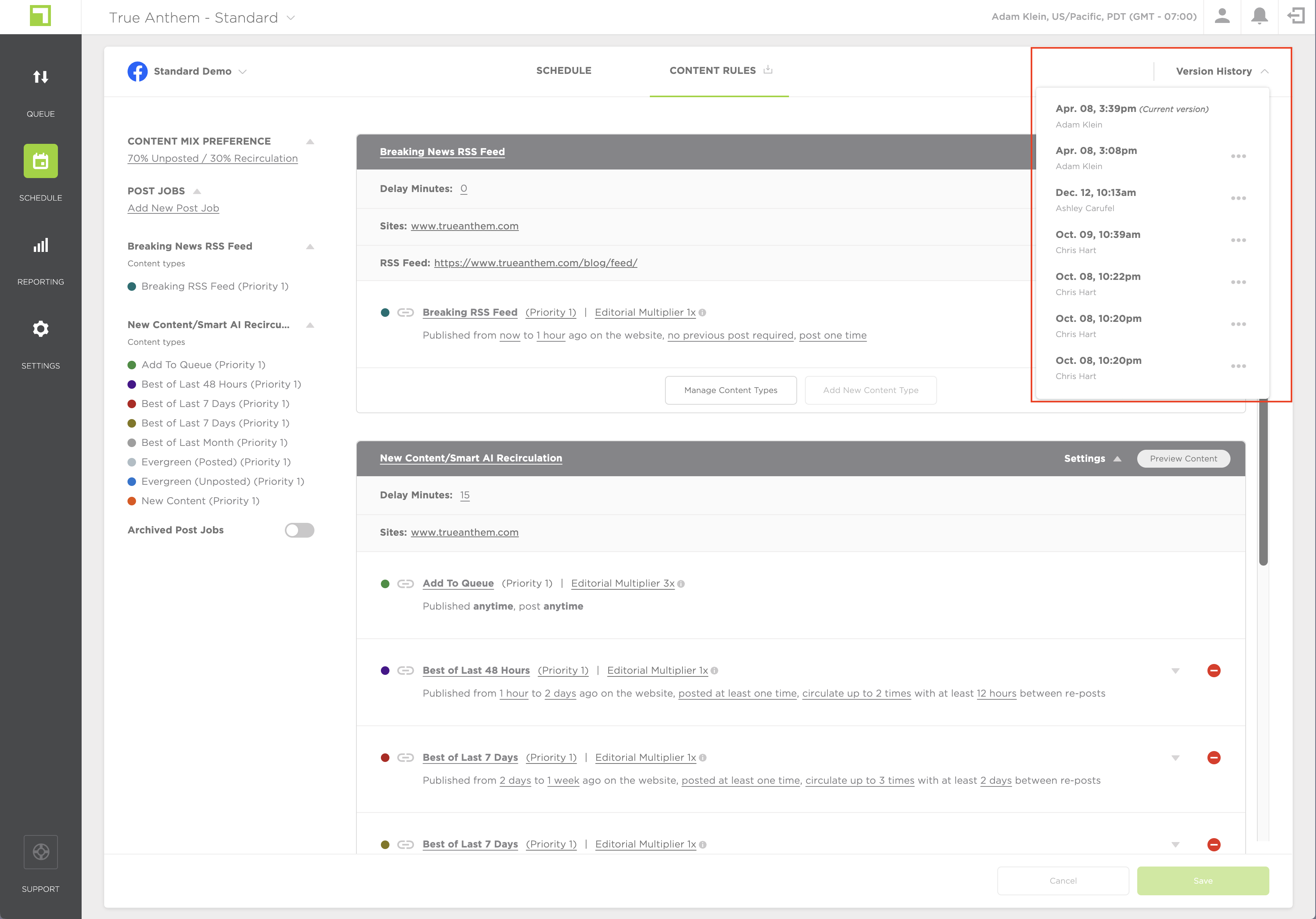Open more options for Oct. 08, 10:22pm version
Image resolution: width=1316 pixels, height=919 pixels.
[1238, 282]
